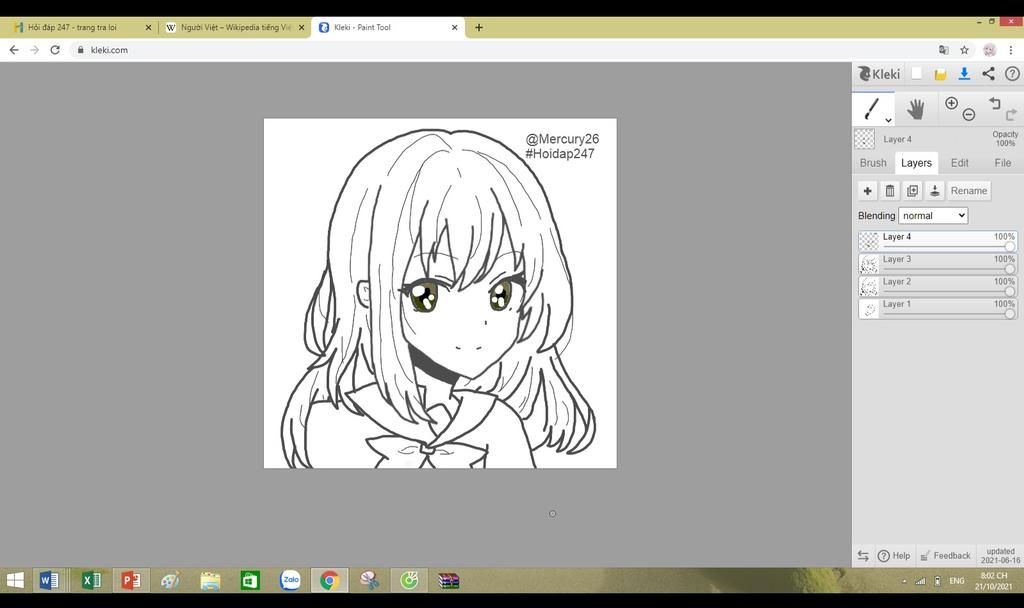
Task: Adjust the Layer 2 opacity slider handle
Action: [1010, 291]
